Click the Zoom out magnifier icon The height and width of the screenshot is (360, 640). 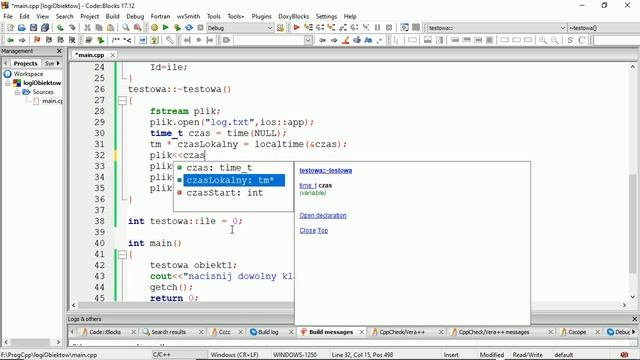(554, 40)
